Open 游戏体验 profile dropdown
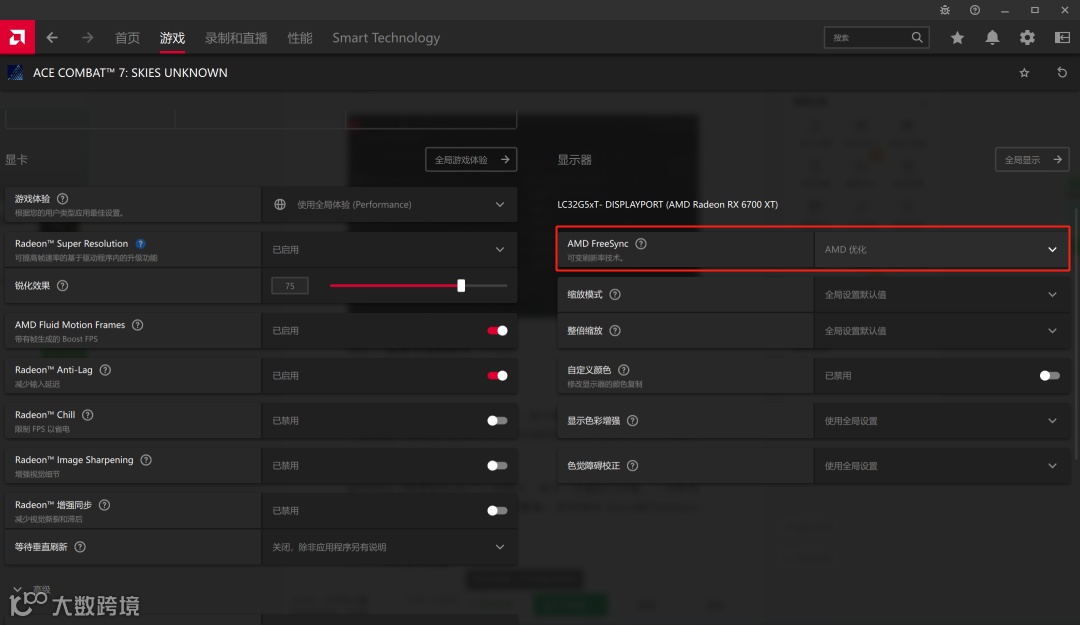 (x=389, y=205)
